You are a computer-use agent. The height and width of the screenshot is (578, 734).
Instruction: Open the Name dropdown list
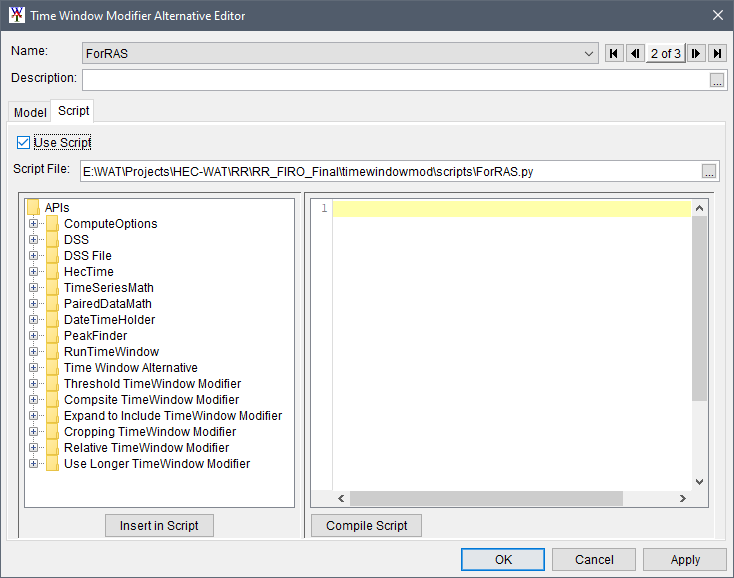[589, 53]
